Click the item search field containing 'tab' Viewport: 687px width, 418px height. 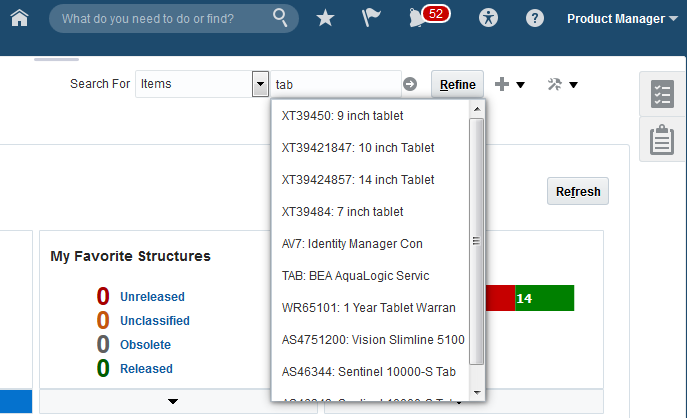pos(336,84)
